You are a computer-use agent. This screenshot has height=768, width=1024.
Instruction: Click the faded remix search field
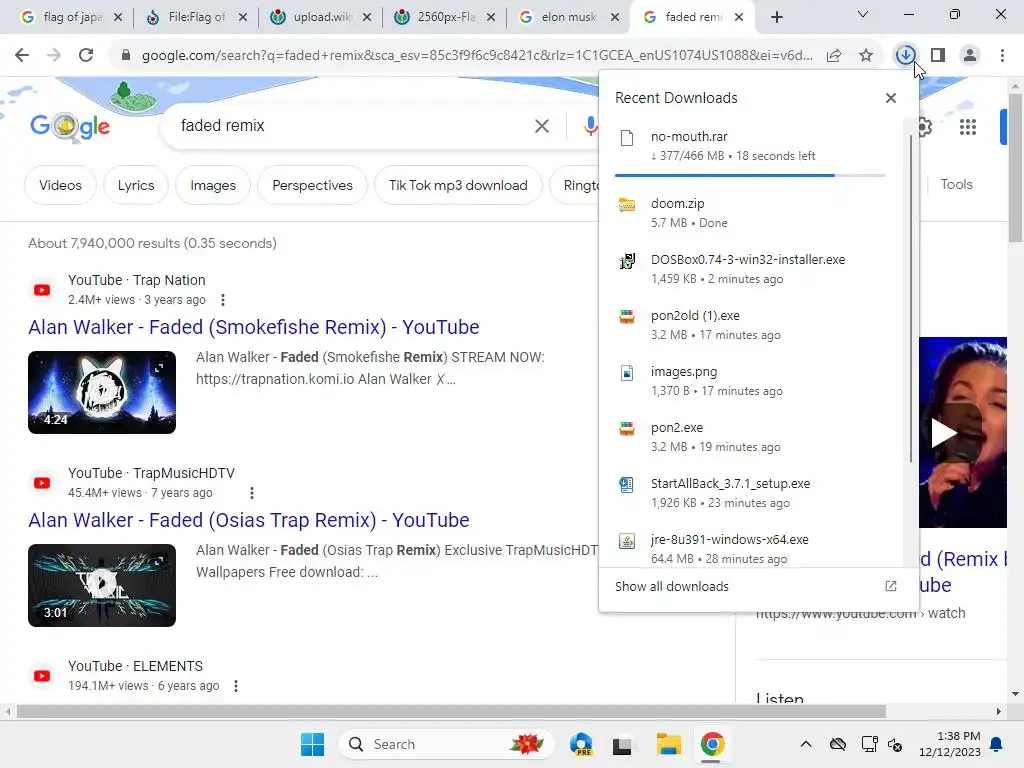(353, 125)
